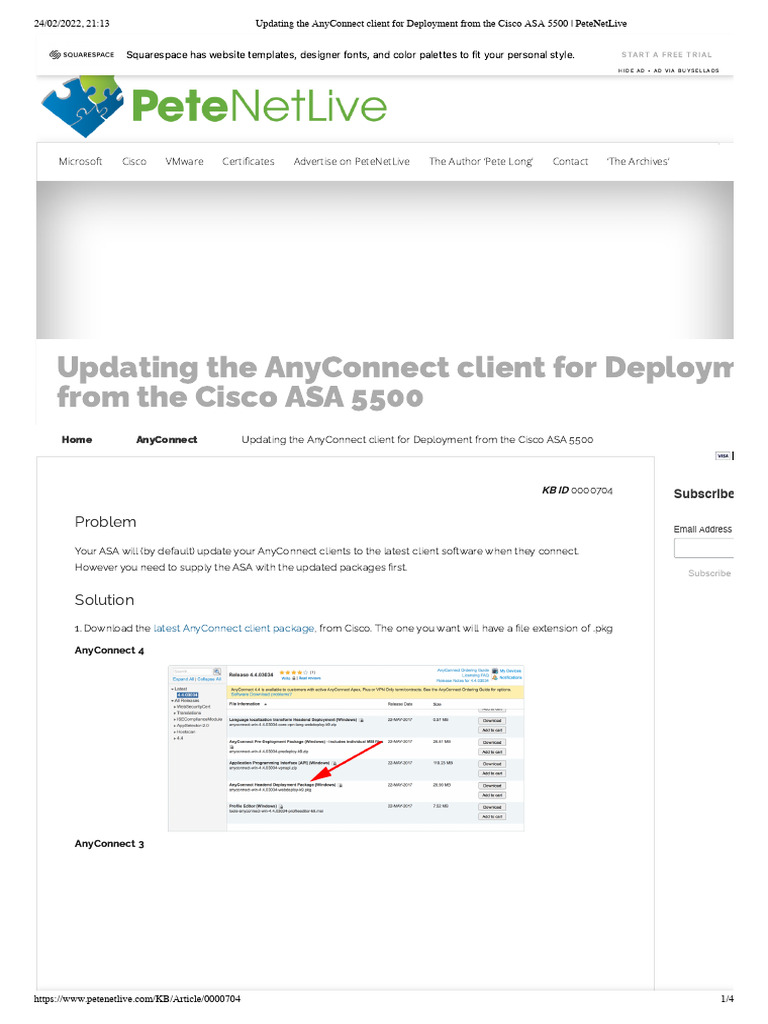Click the KB ID 0000704 text
The image size is (768, 1024).
[577, 490]
